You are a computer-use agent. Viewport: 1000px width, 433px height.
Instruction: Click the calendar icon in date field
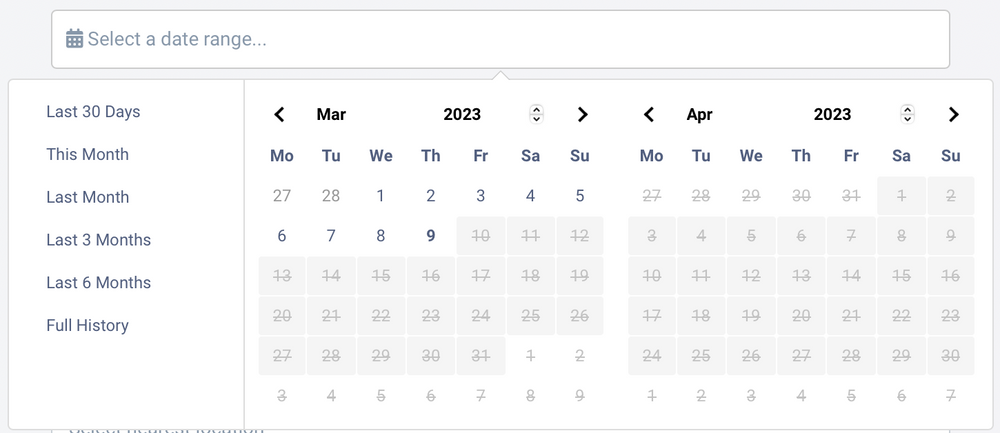pos(74,39)
